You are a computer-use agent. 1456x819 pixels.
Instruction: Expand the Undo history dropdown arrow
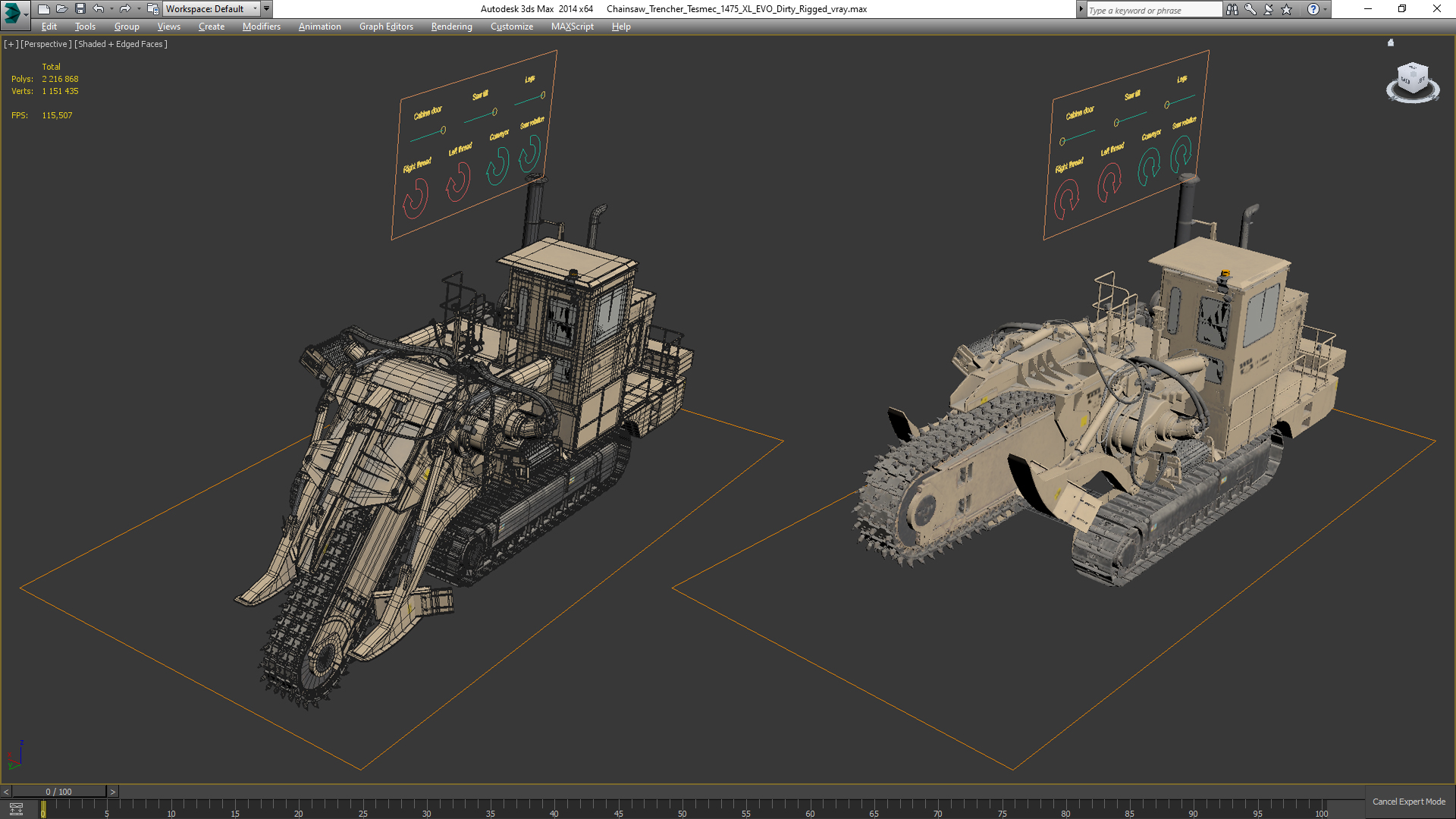(111, 9)
